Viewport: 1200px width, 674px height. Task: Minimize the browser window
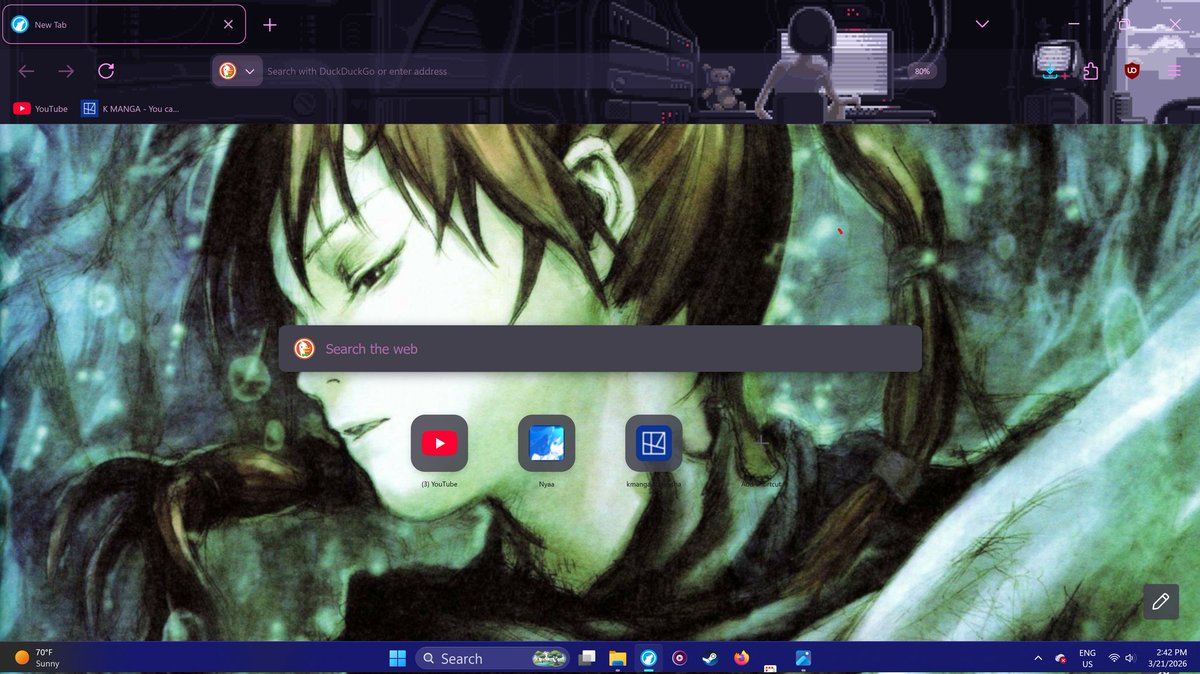coord(1073,24)
